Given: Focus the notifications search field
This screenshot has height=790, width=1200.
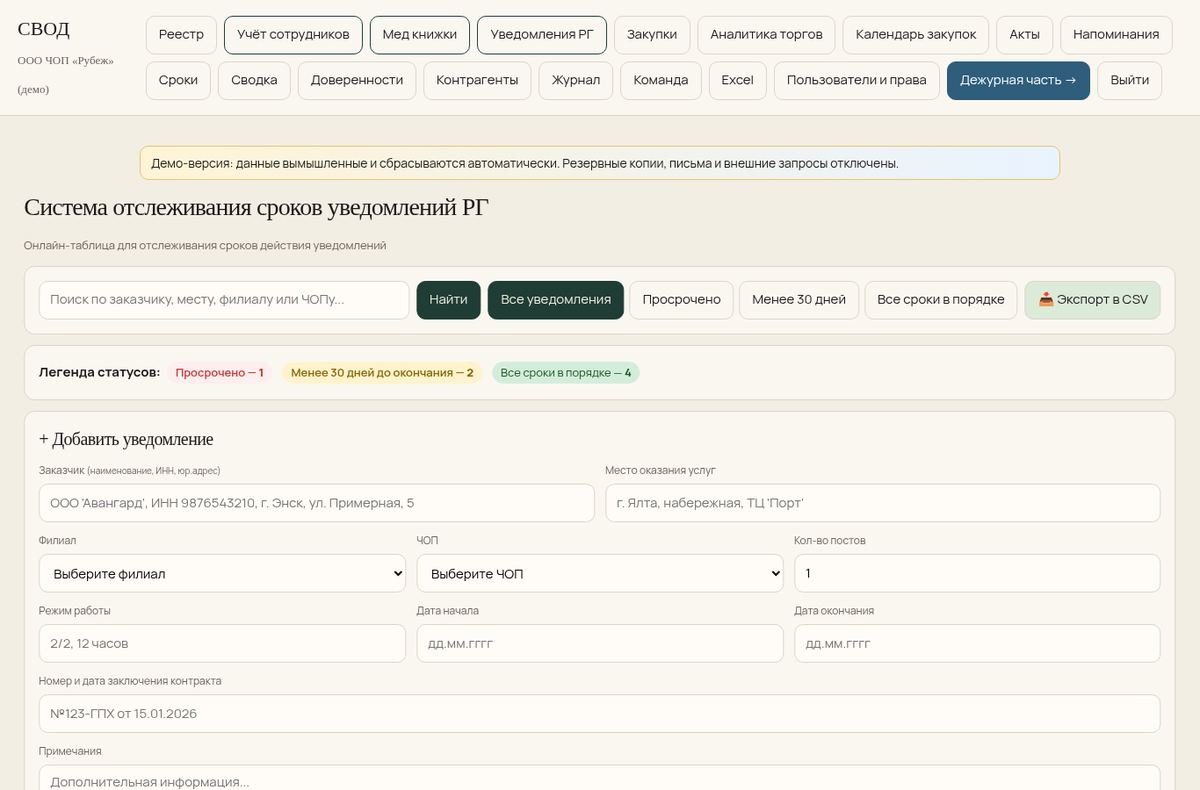Looking at the screenshot, I should 224,300.
